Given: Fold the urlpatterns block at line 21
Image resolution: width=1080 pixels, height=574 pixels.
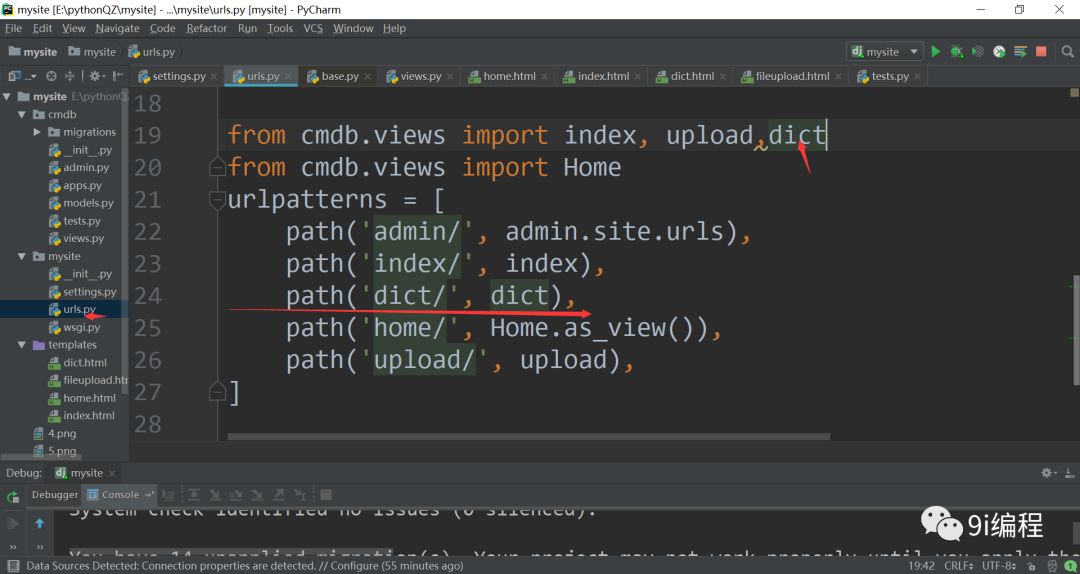Looking at the screenshot, I should [x=217, y=201].
